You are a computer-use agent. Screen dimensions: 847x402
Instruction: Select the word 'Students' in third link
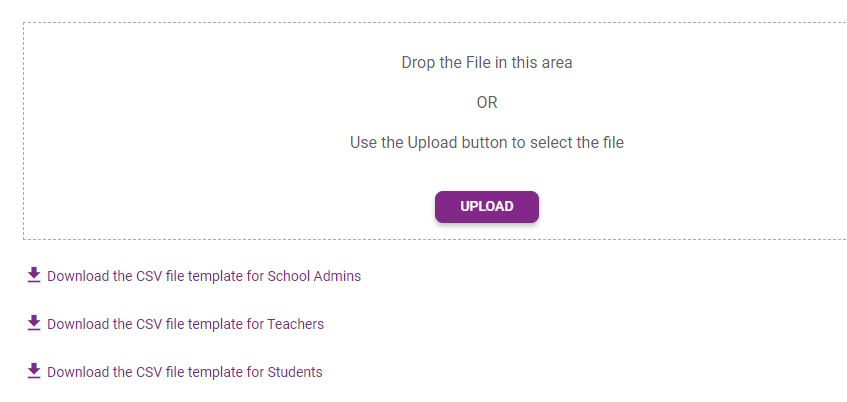295,372
